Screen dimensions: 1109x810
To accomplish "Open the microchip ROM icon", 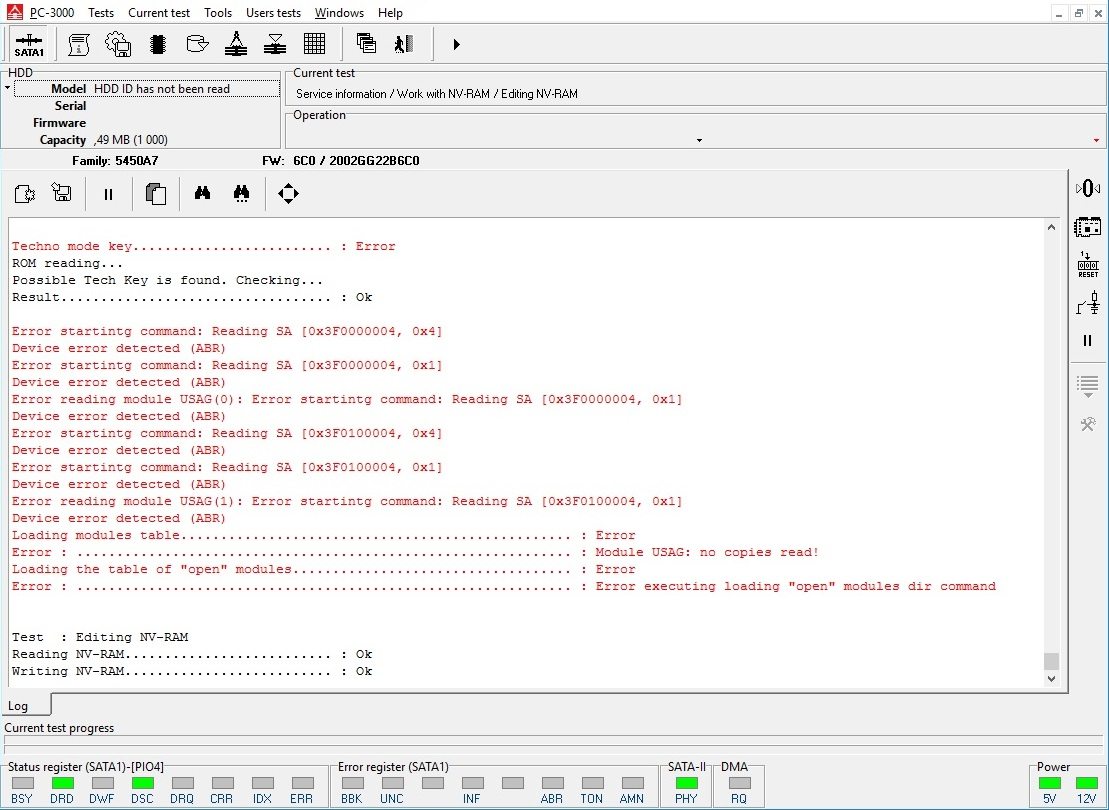I will pos(158,45).
